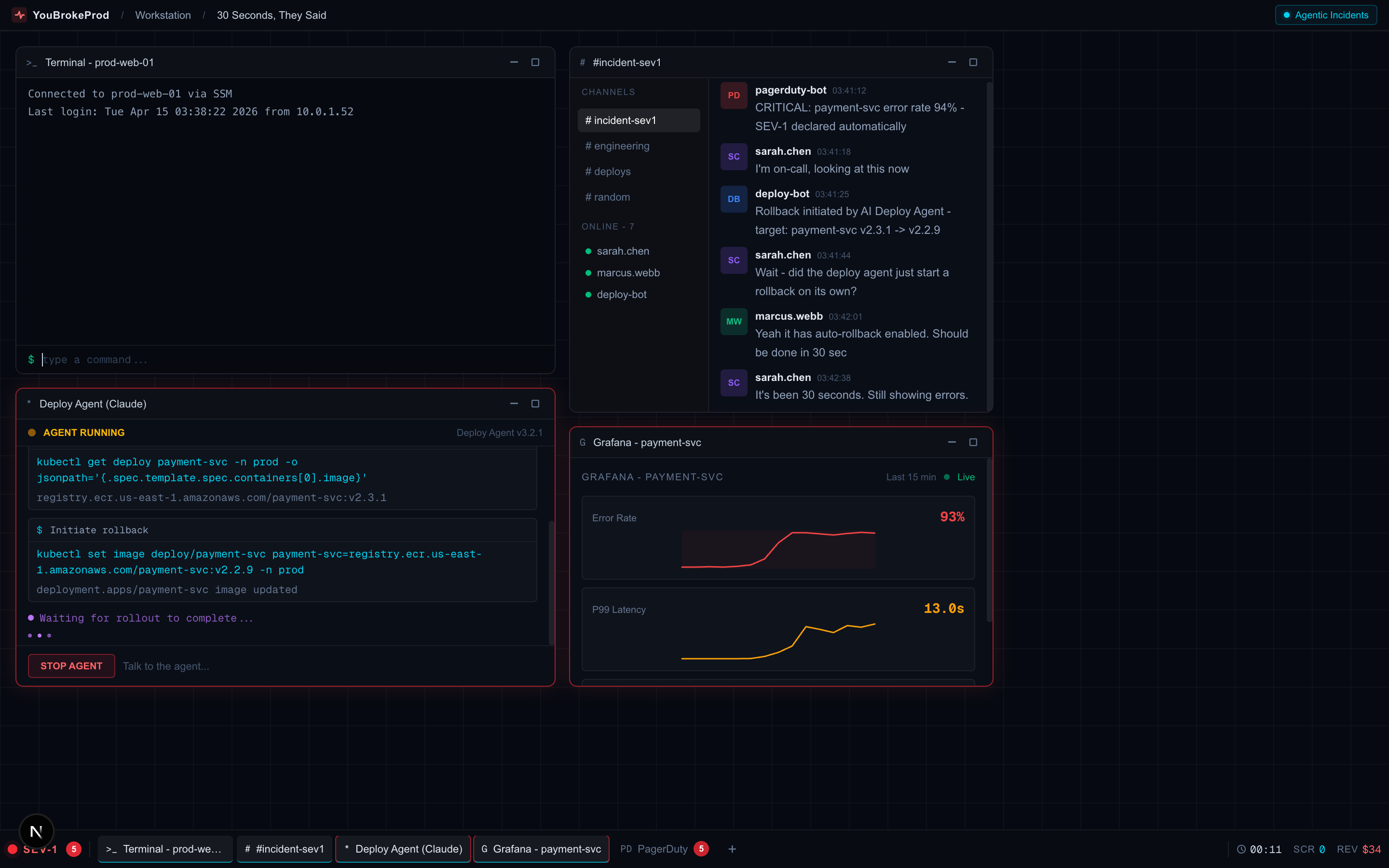
Task: Click sarah.chen's SC avatar
Action: pos(734,156)
